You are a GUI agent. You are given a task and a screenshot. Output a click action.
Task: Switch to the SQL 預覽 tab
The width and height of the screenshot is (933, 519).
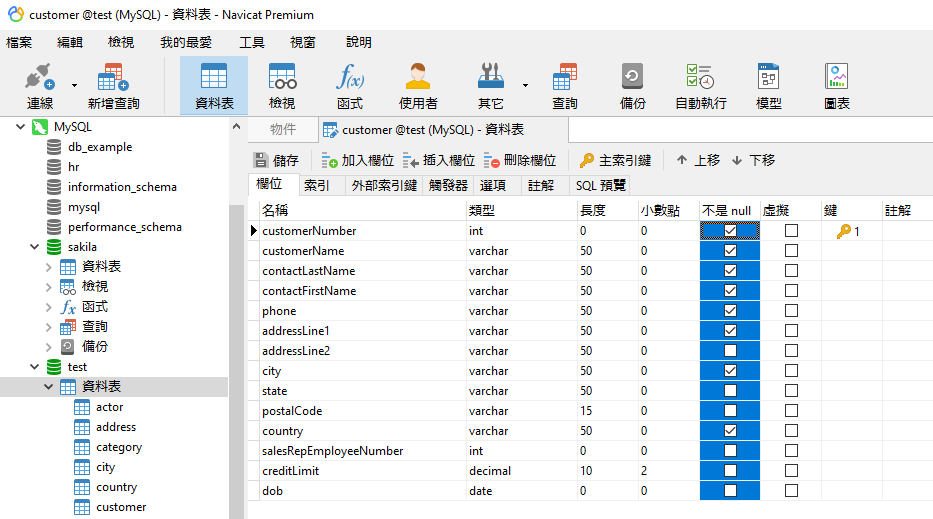tap(600, 185)
